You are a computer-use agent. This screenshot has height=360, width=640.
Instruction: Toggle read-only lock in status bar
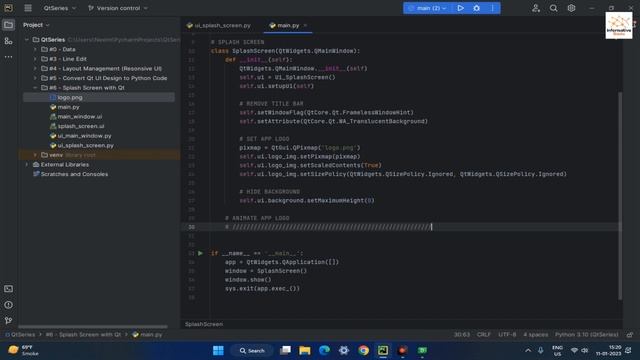coord(630,335)
